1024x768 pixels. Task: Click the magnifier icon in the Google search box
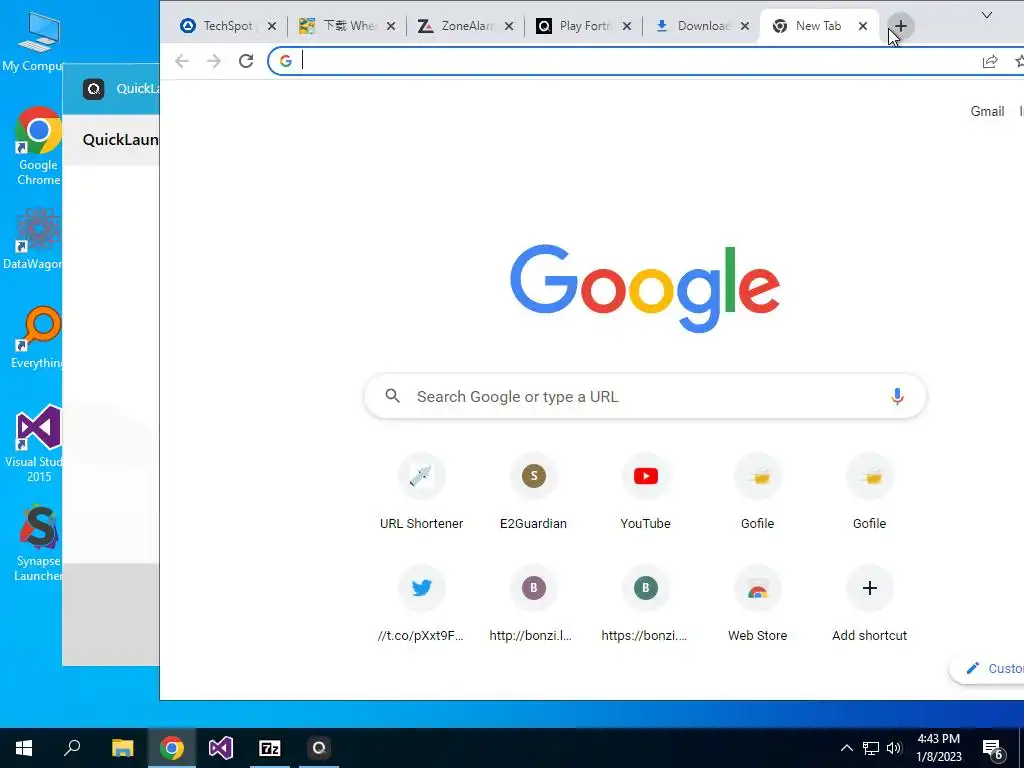tap(392, 396)
